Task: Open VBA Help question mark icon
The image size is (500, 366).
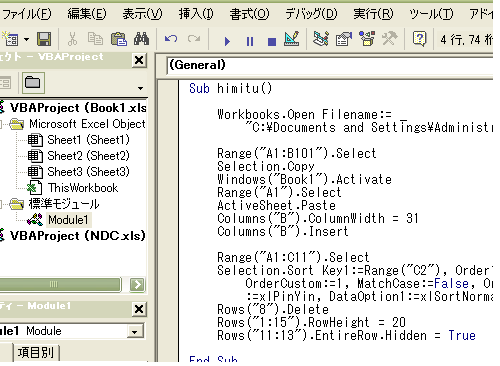Action: [x=419, y=39]
